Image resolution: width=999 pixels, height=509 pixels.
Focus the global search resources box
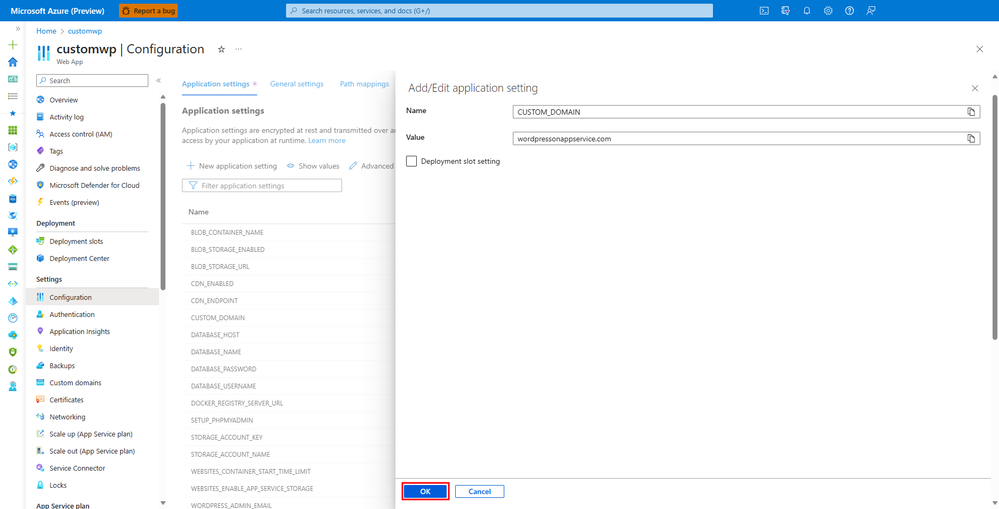coord(499,11)
